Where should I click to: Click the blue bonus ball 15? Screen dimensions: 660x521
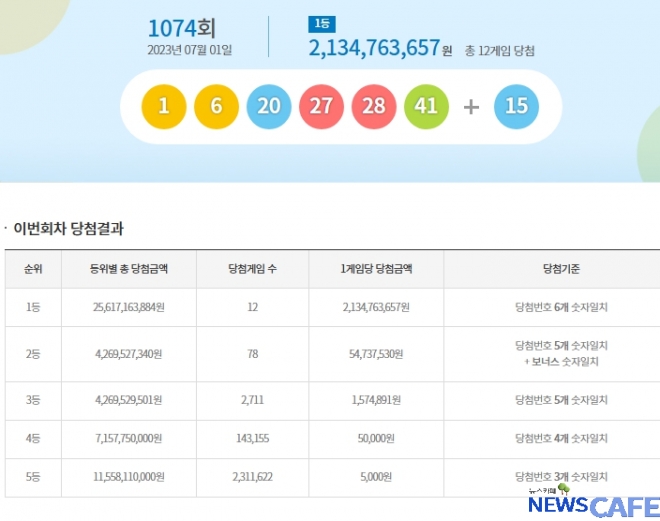tap(516, 106)
